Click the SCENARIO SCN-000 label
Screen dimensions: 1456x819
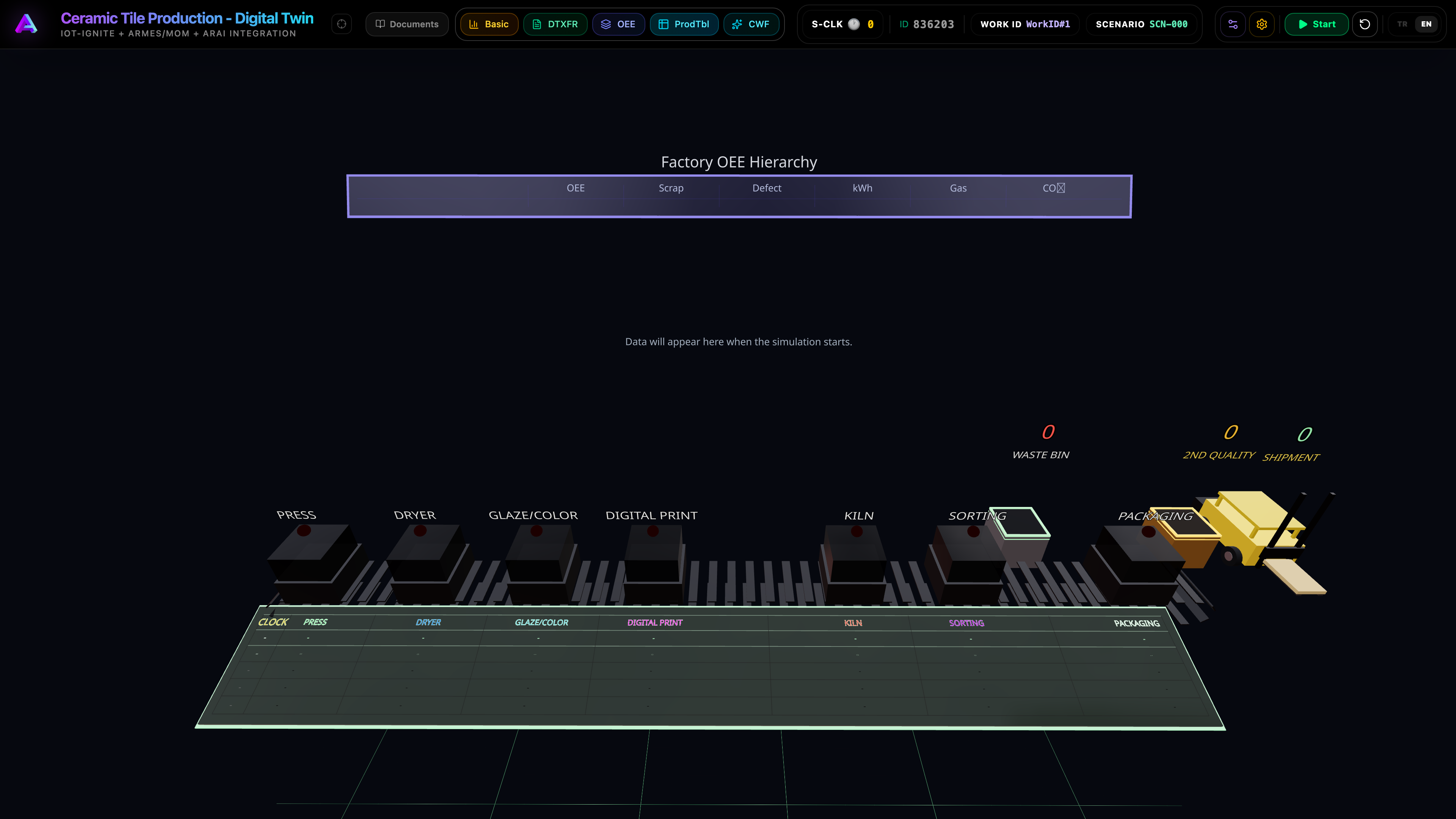coord(1141,24)
